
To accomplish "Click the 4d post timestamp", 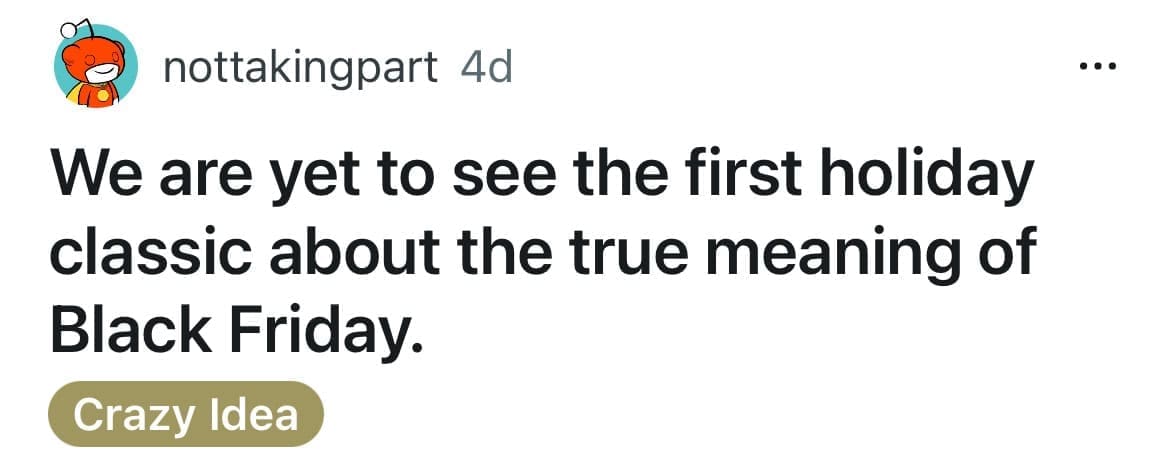I will [x=485, y=67].
